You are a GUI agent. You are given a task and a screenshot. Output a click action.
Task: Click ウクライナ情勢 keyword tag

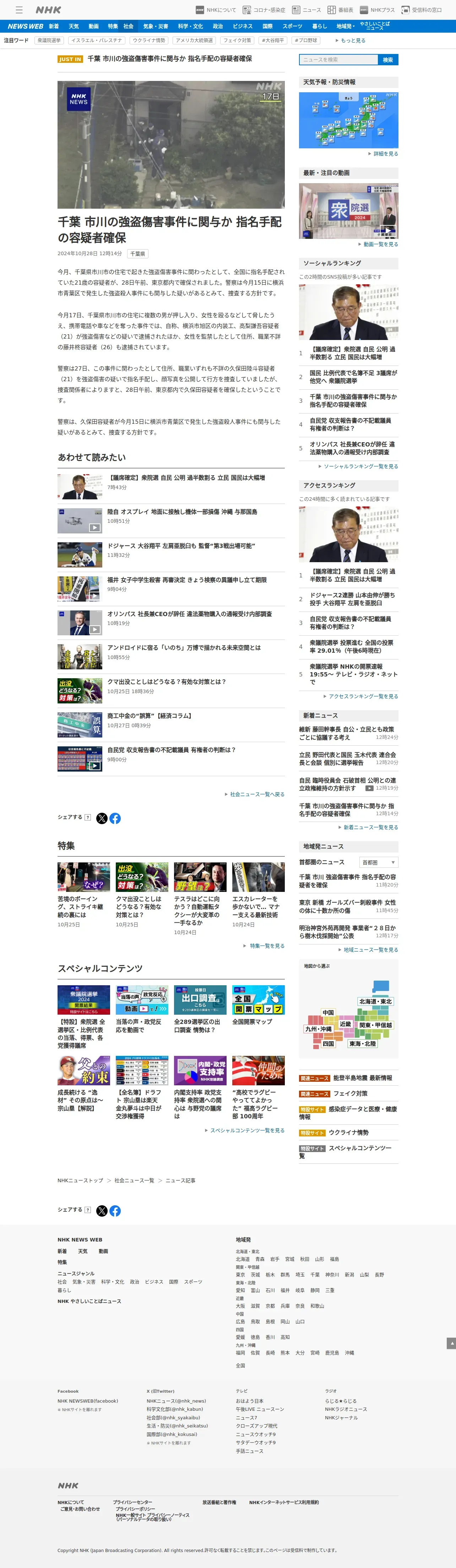149,40
